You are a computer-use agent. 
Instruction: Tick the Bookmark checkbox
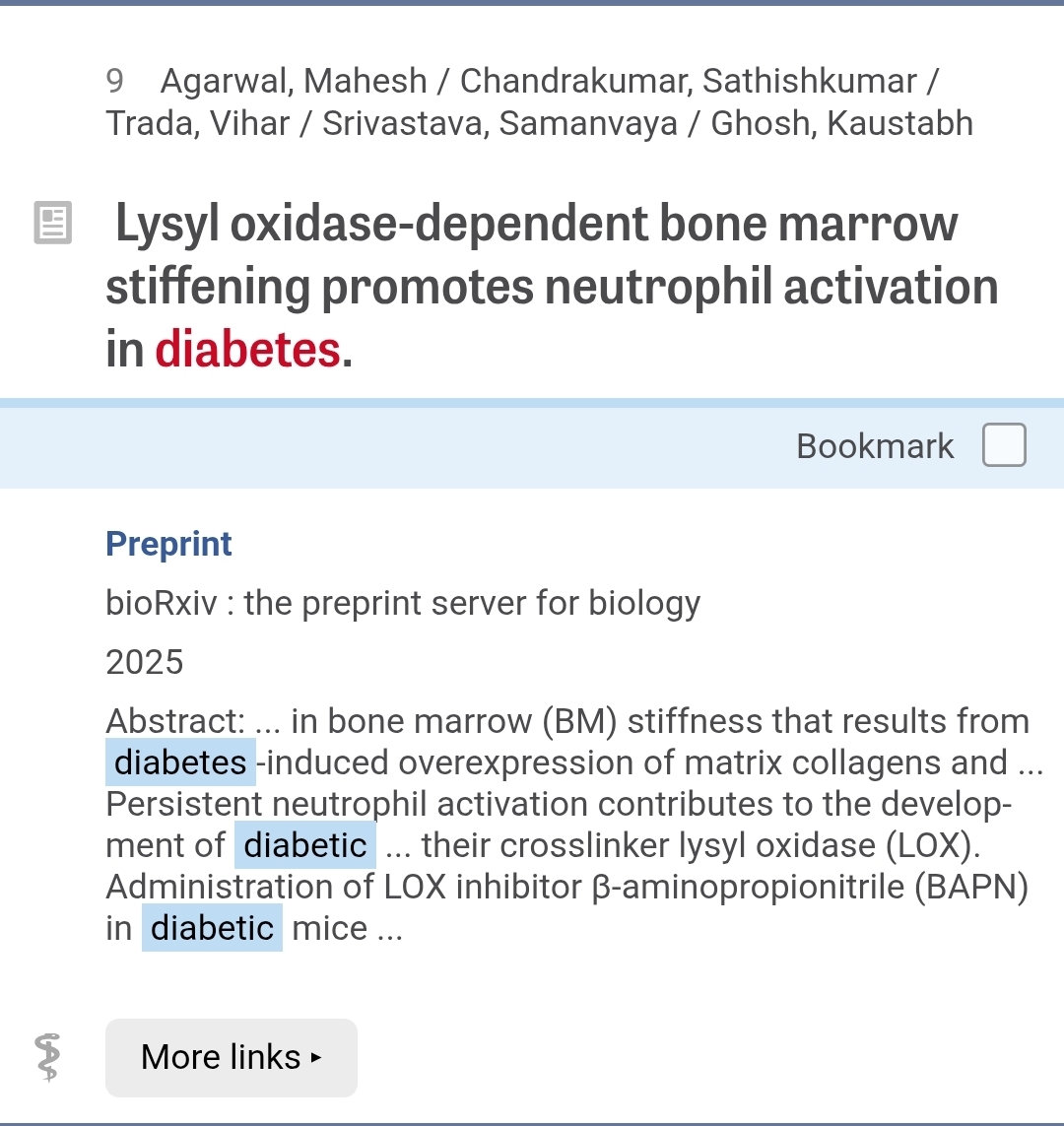pyautogui.click(x=1004, y=445)
